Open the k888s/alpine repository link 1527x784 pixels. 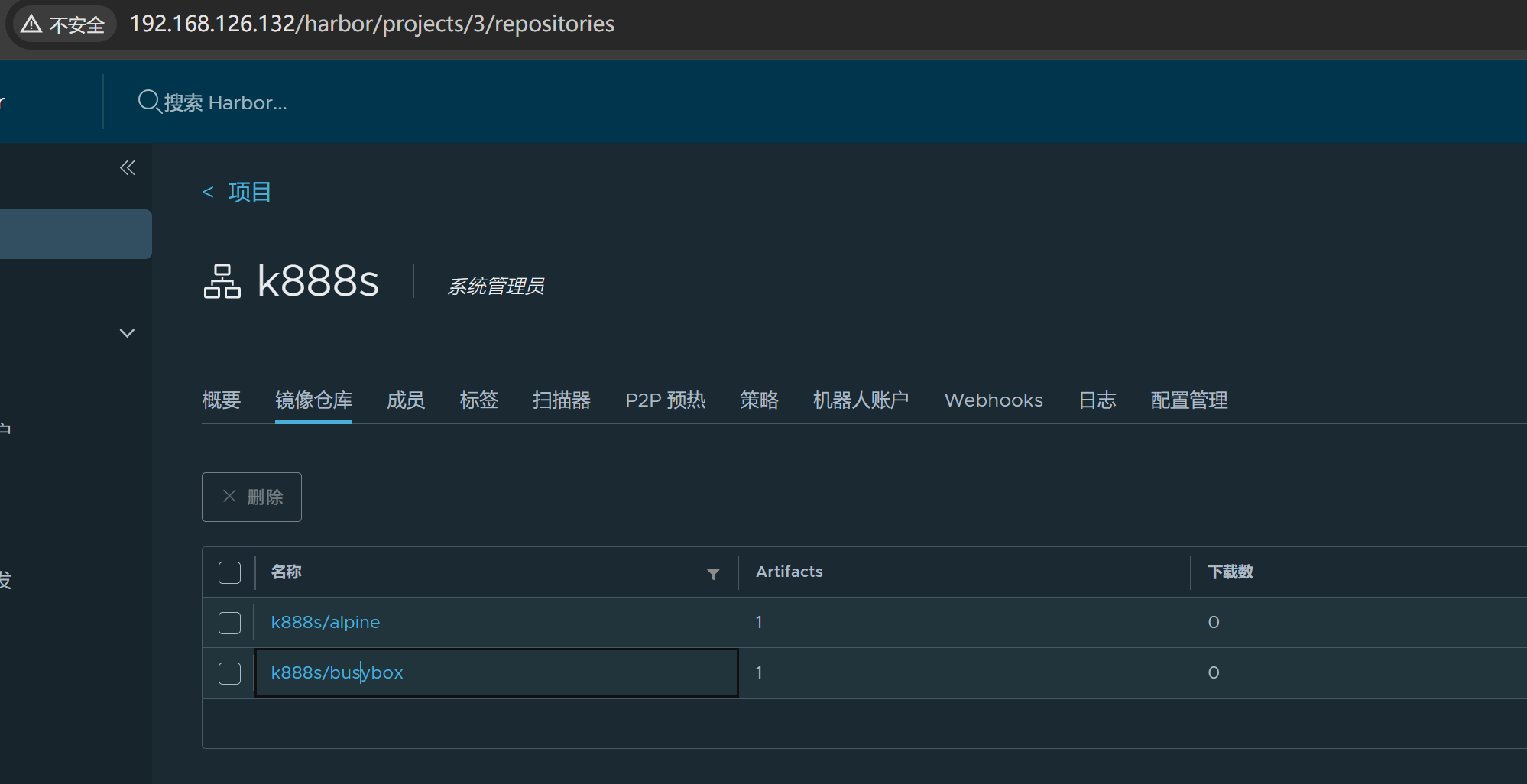click(325, 623)
